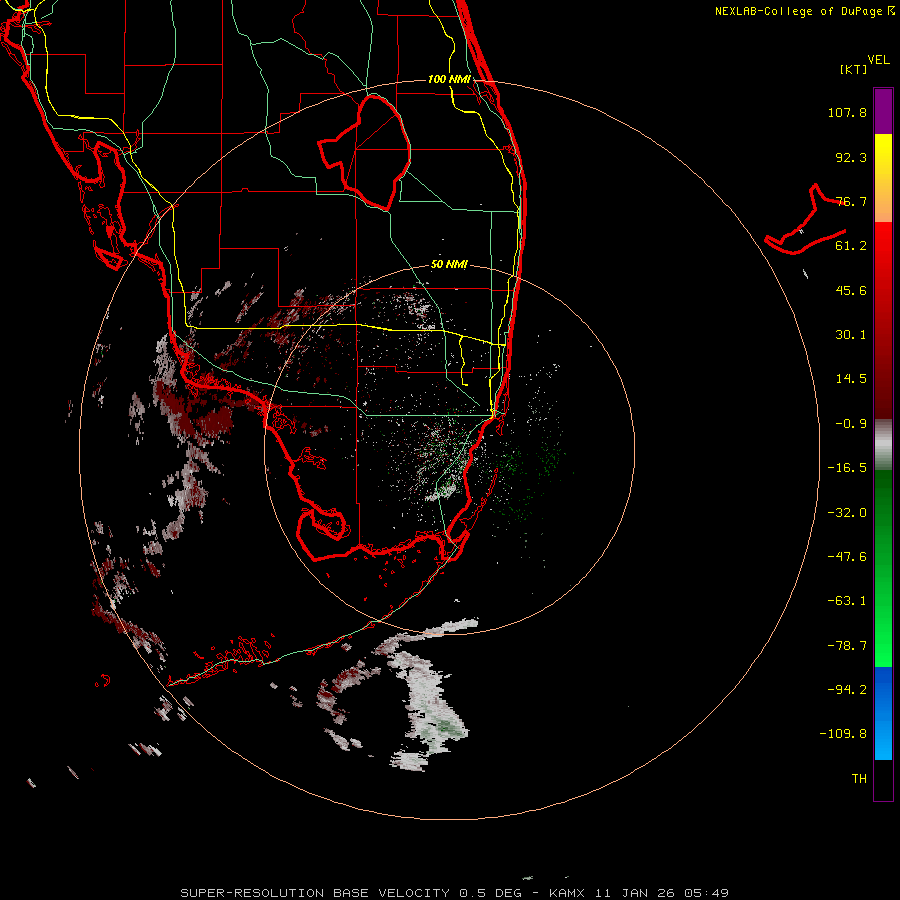Click the -63.1 velocity scale value
The image size is (900, 900).
click(x=847, y=601)
